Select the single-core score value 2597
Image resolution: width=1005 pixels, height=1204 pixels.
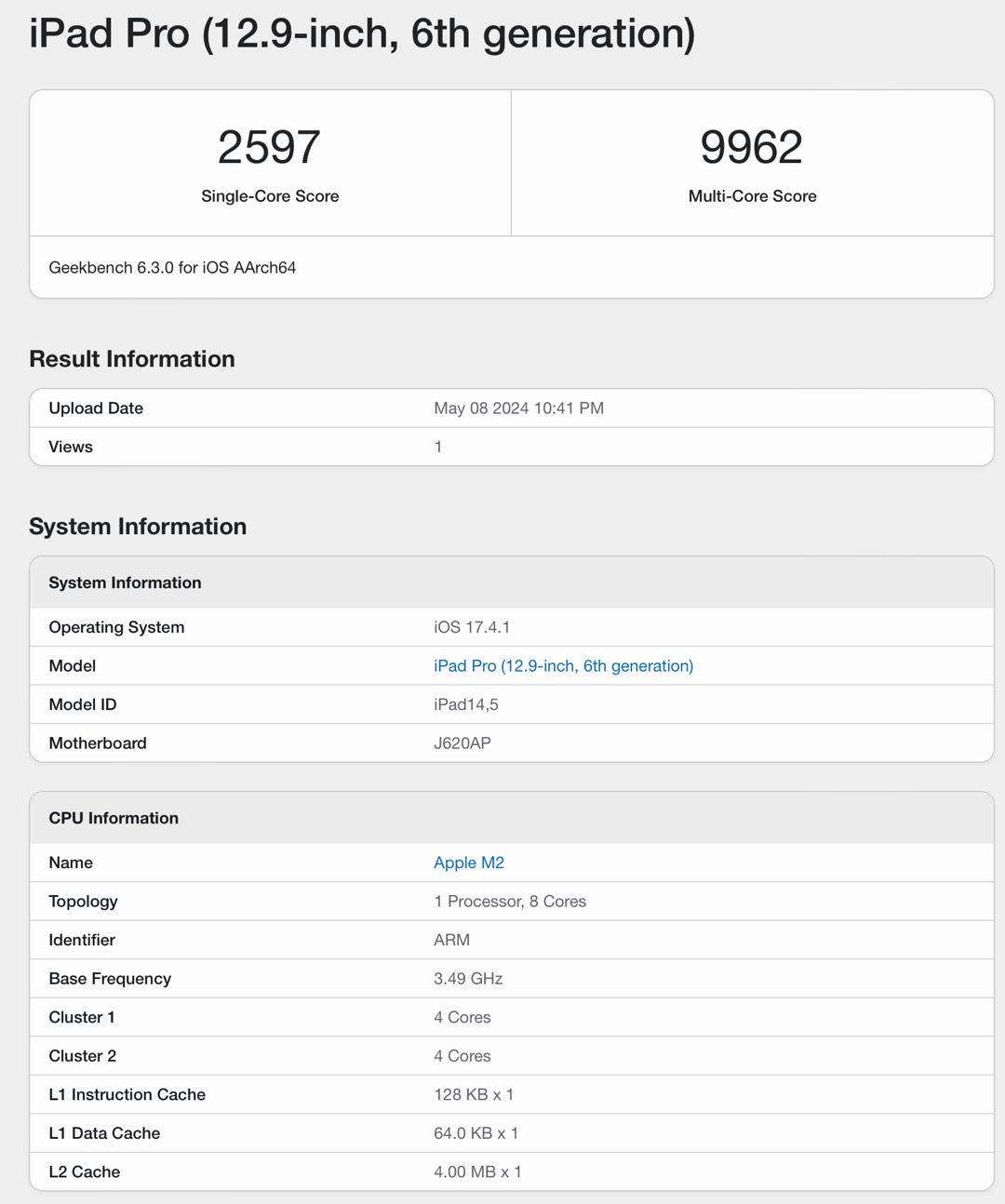pyautogui.click(x=269, y=147)
